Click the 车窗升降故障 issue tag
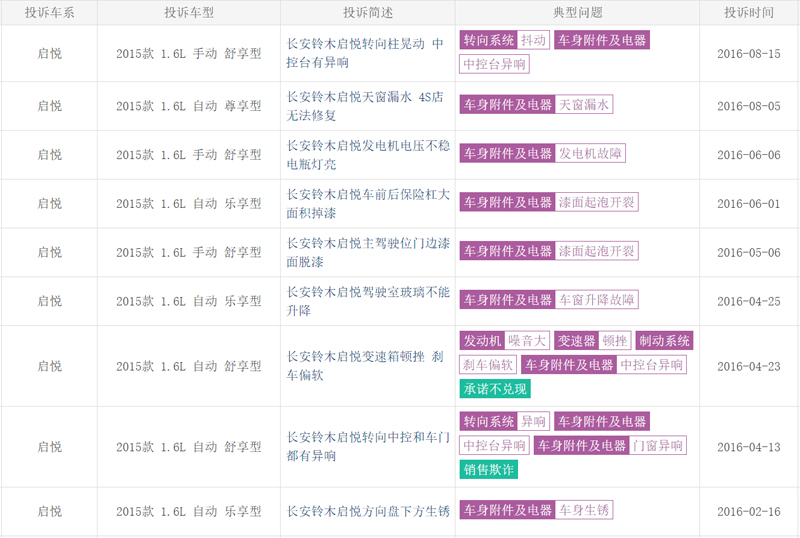 pos(596,300)
